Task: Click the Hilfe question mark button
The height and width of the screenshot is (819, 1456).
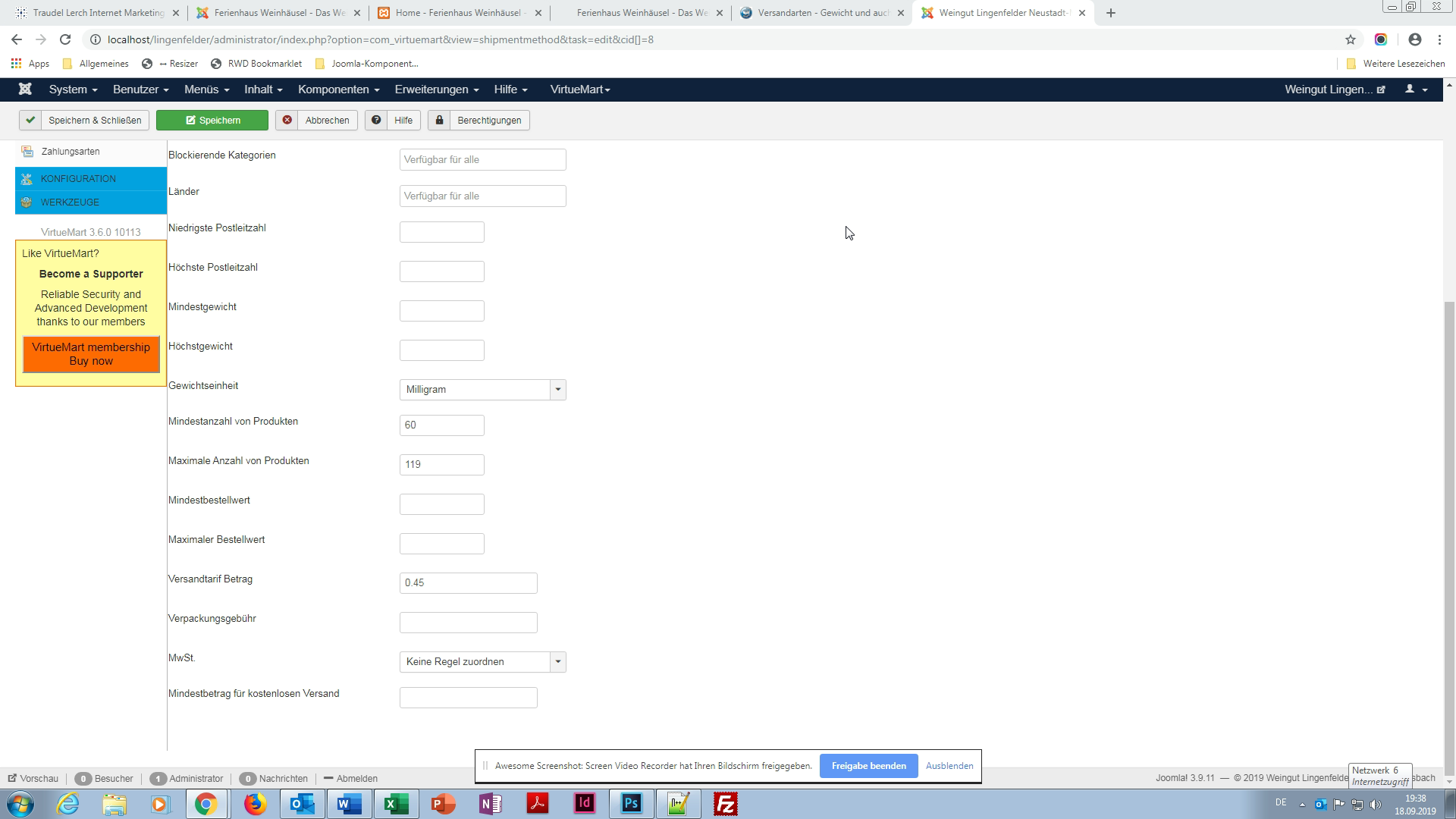Action: 393,121
